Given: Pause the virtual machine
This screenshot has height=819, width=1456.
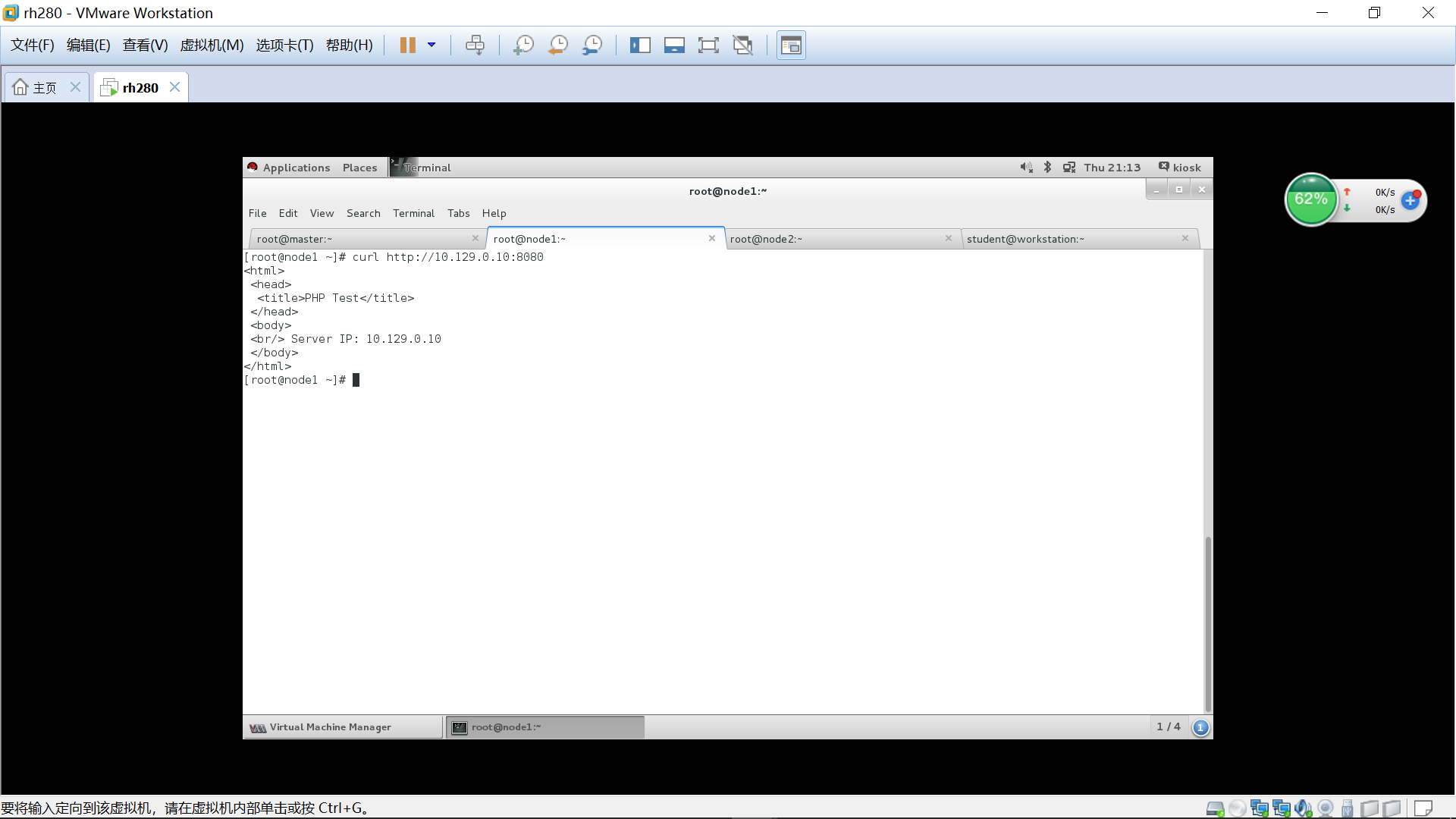Looking at the screenshot, I should click(x=407, y=45).
